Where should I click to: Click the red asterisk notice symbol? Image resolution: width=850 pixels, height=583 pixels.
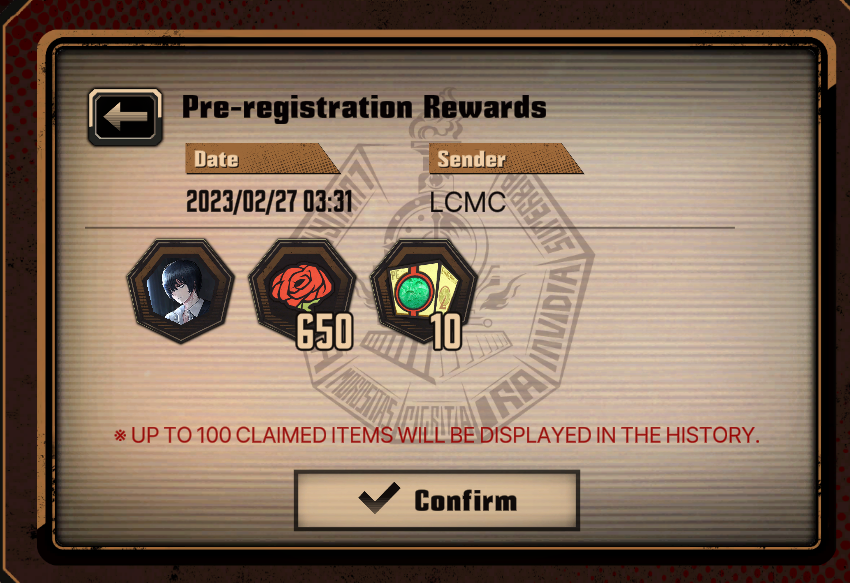120,435
